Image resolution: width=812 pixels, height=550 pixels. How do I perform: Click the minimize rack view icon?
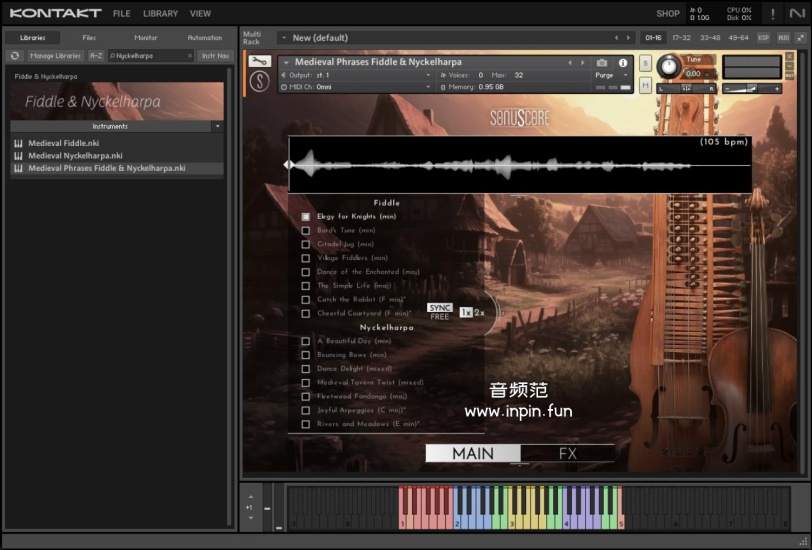(801, 38)
